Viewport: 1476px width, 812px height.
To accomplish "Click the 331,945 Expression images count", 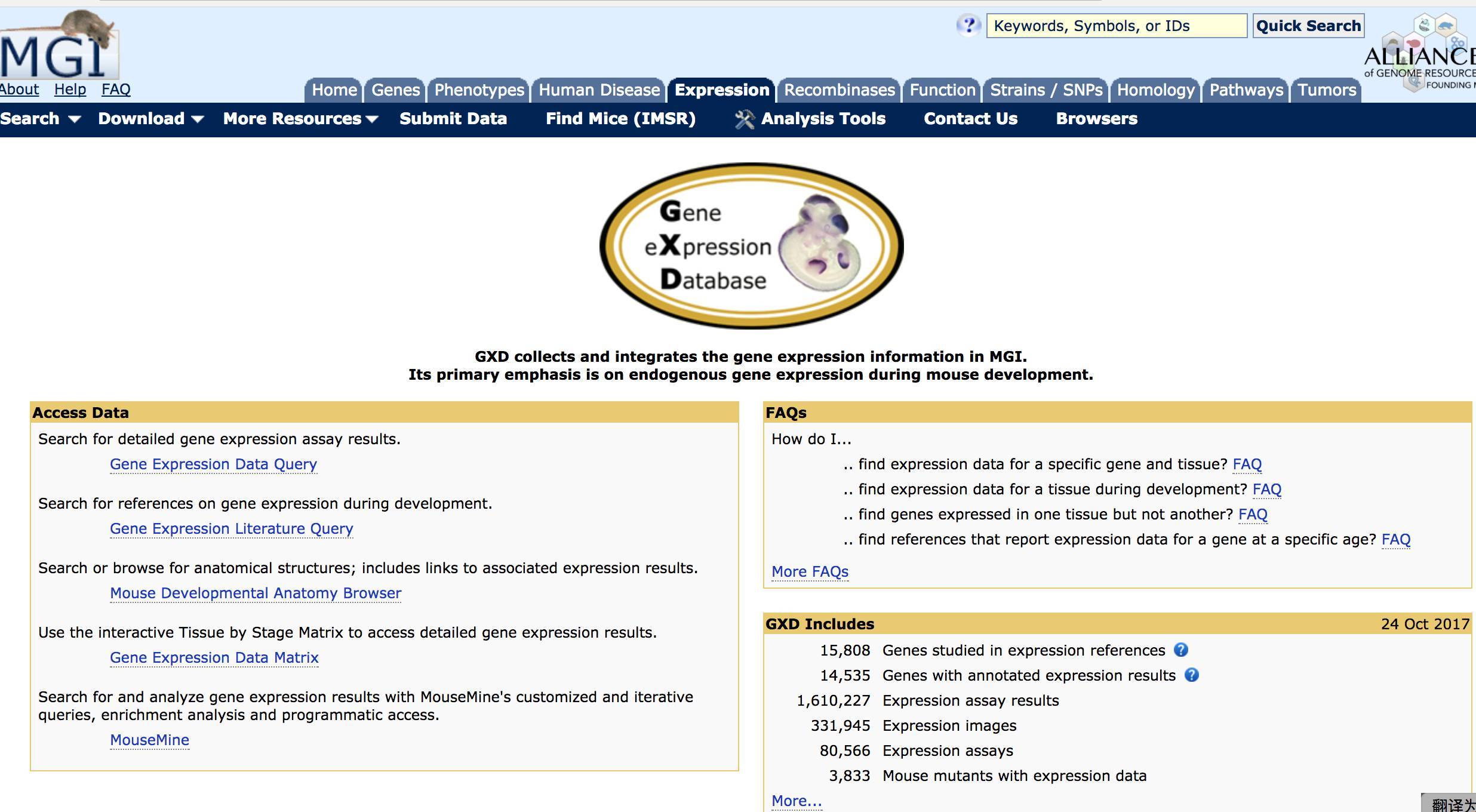I will [x=840, y=725].
